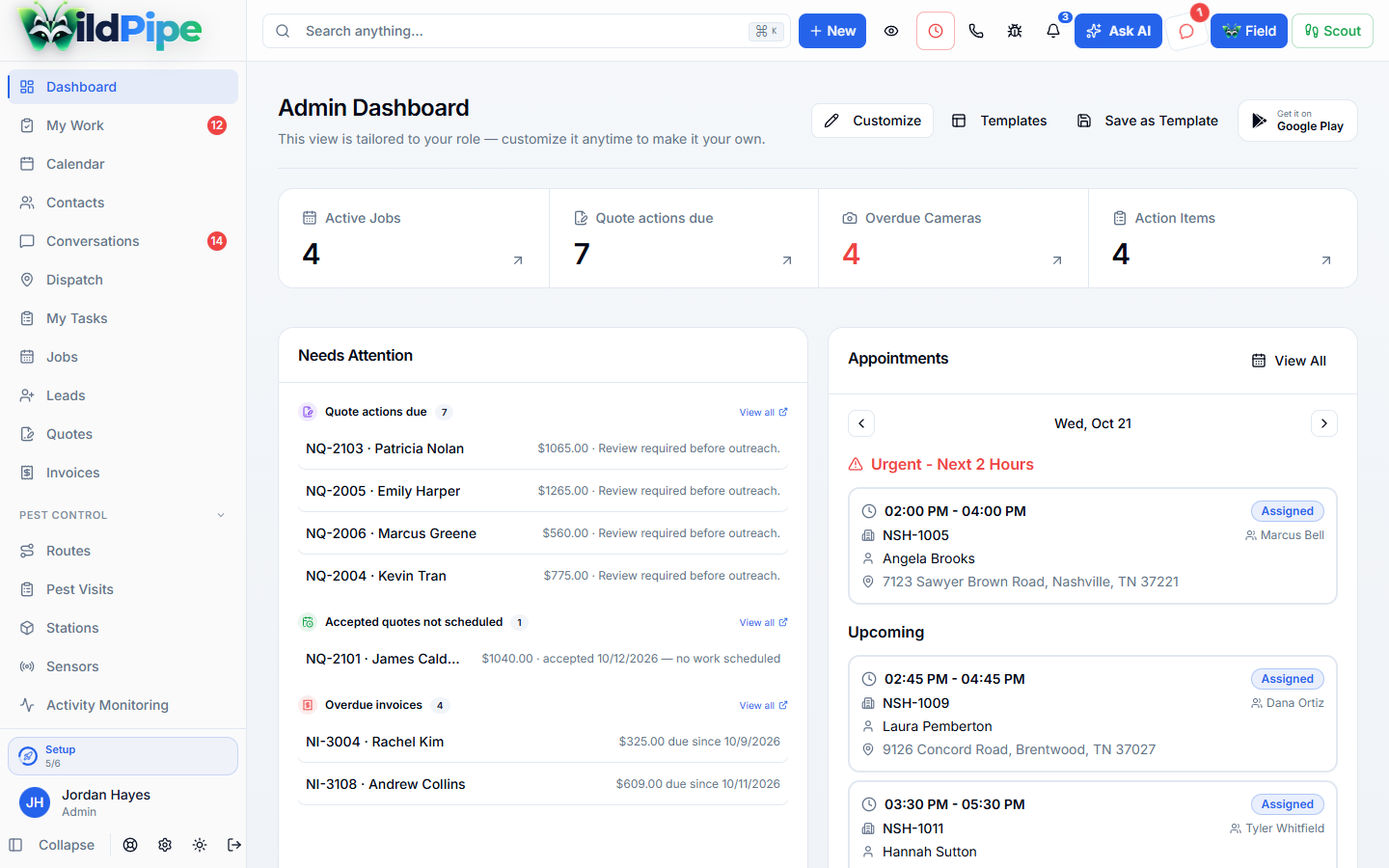Click the bug report icon
The image size is (1389, 868).
(x=1015, y=31)
